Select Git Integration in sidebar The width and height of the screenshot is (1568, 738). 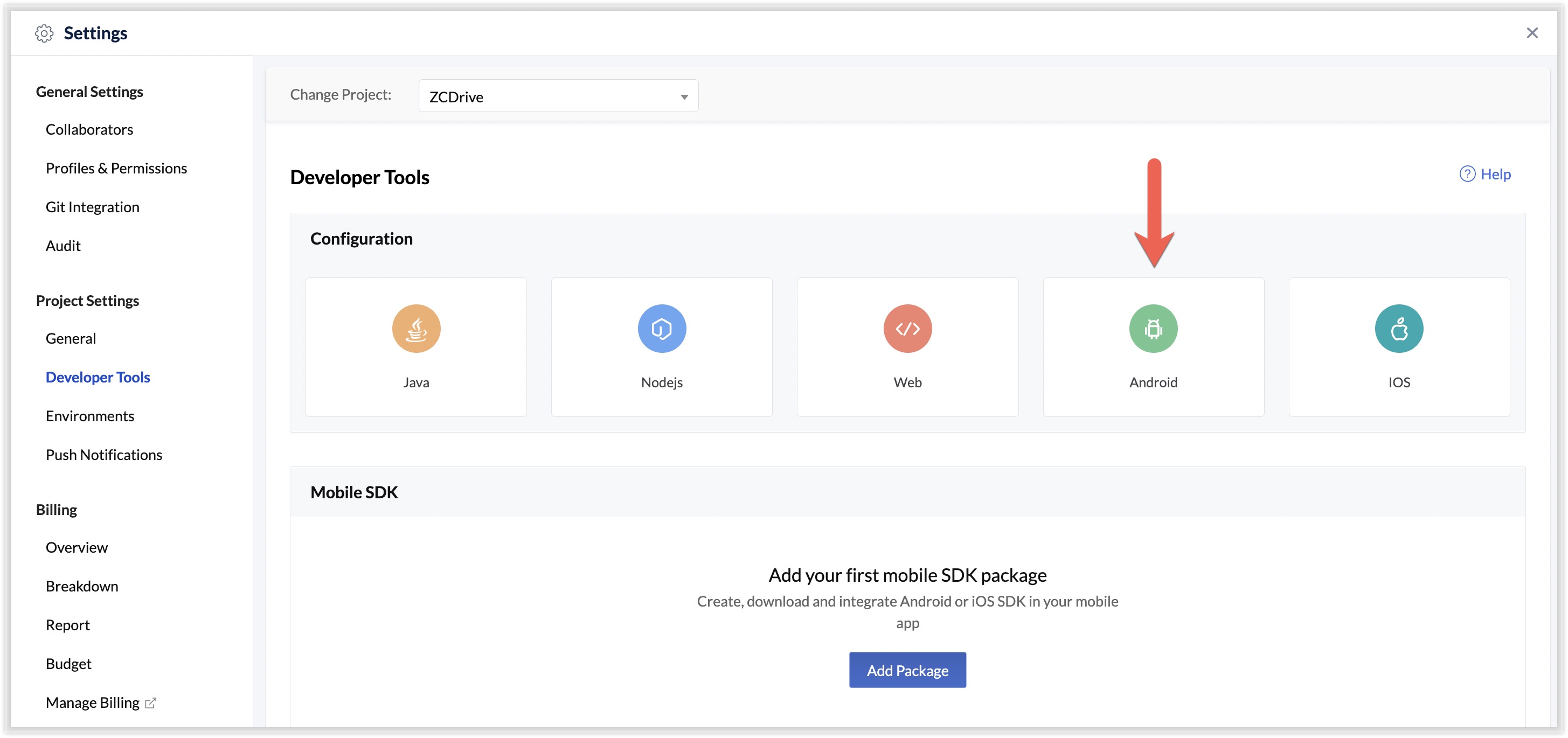coord(93,207)
